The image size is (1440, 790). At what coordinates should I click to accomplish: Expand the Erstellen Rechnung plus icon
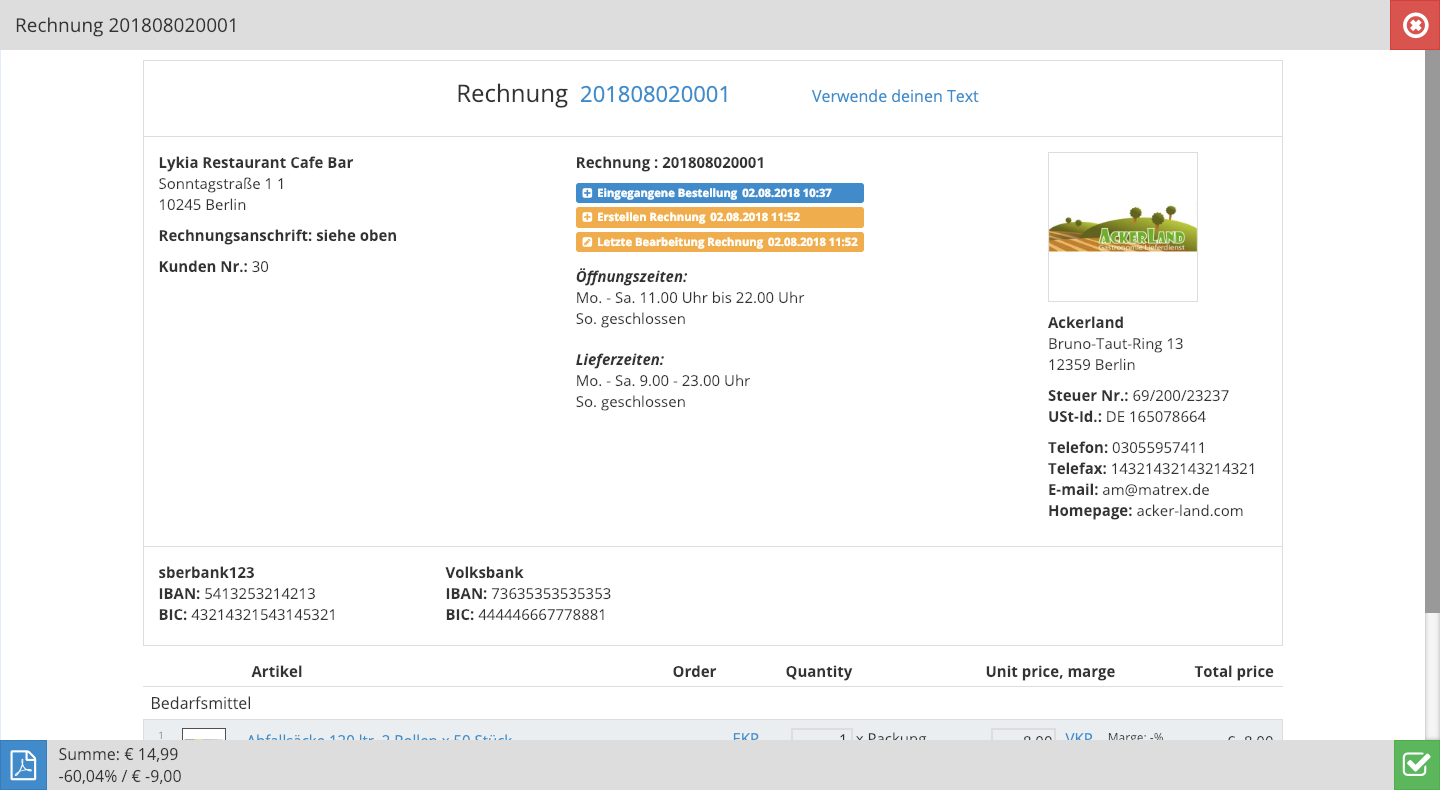pyautogui.click(x=587, y=217)
